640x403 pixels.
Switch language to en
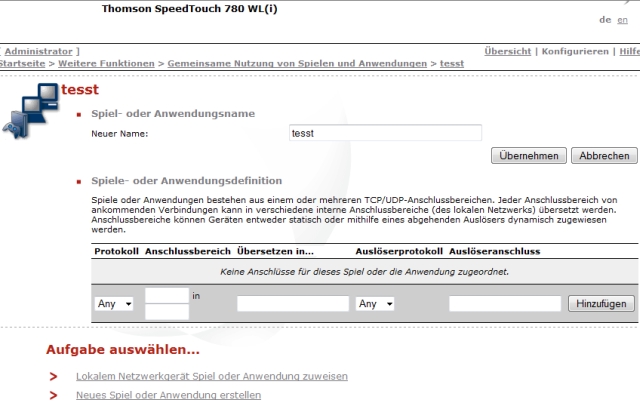(622, 20)
